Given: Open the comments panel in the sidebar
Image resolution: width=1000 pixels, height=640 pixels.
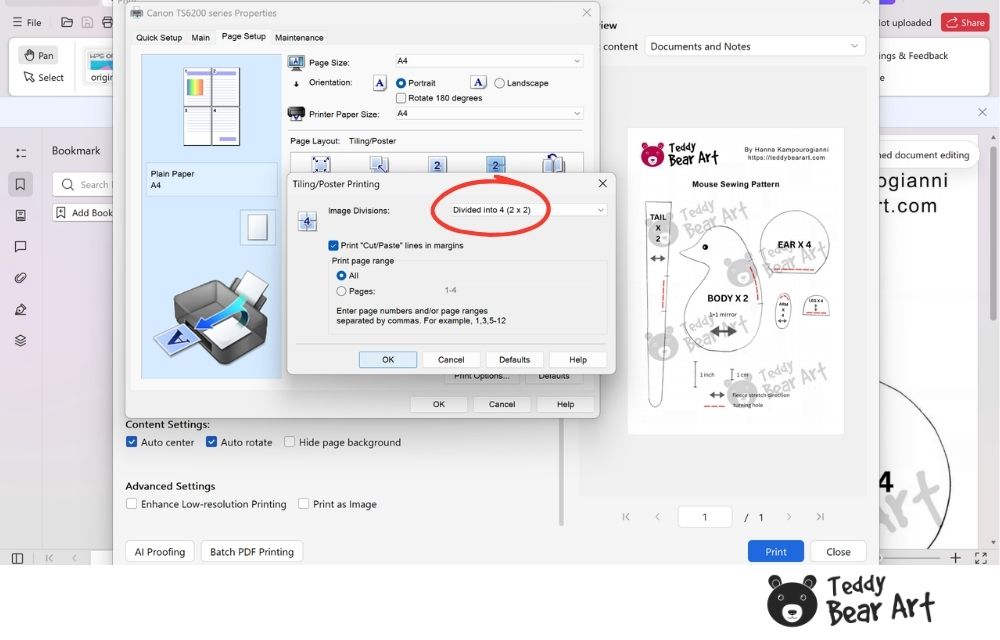Looking at the screenshot, I should tap(20, 247).
